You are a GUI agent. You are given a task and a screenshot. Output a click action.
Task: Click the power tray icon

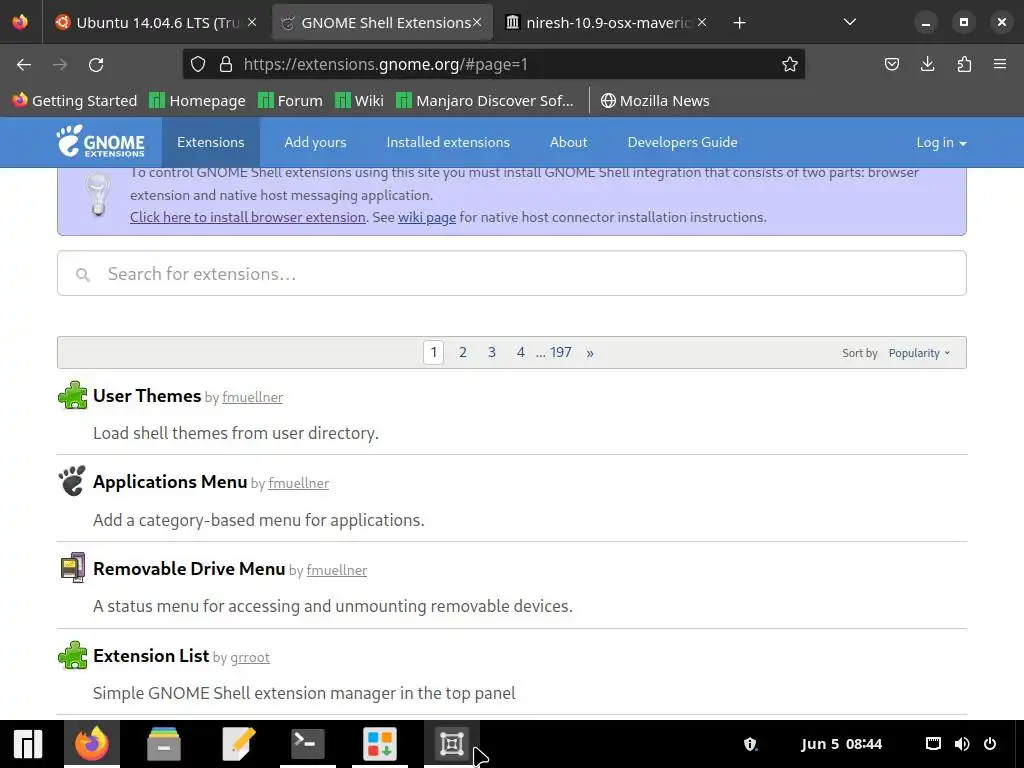[990, 744]
